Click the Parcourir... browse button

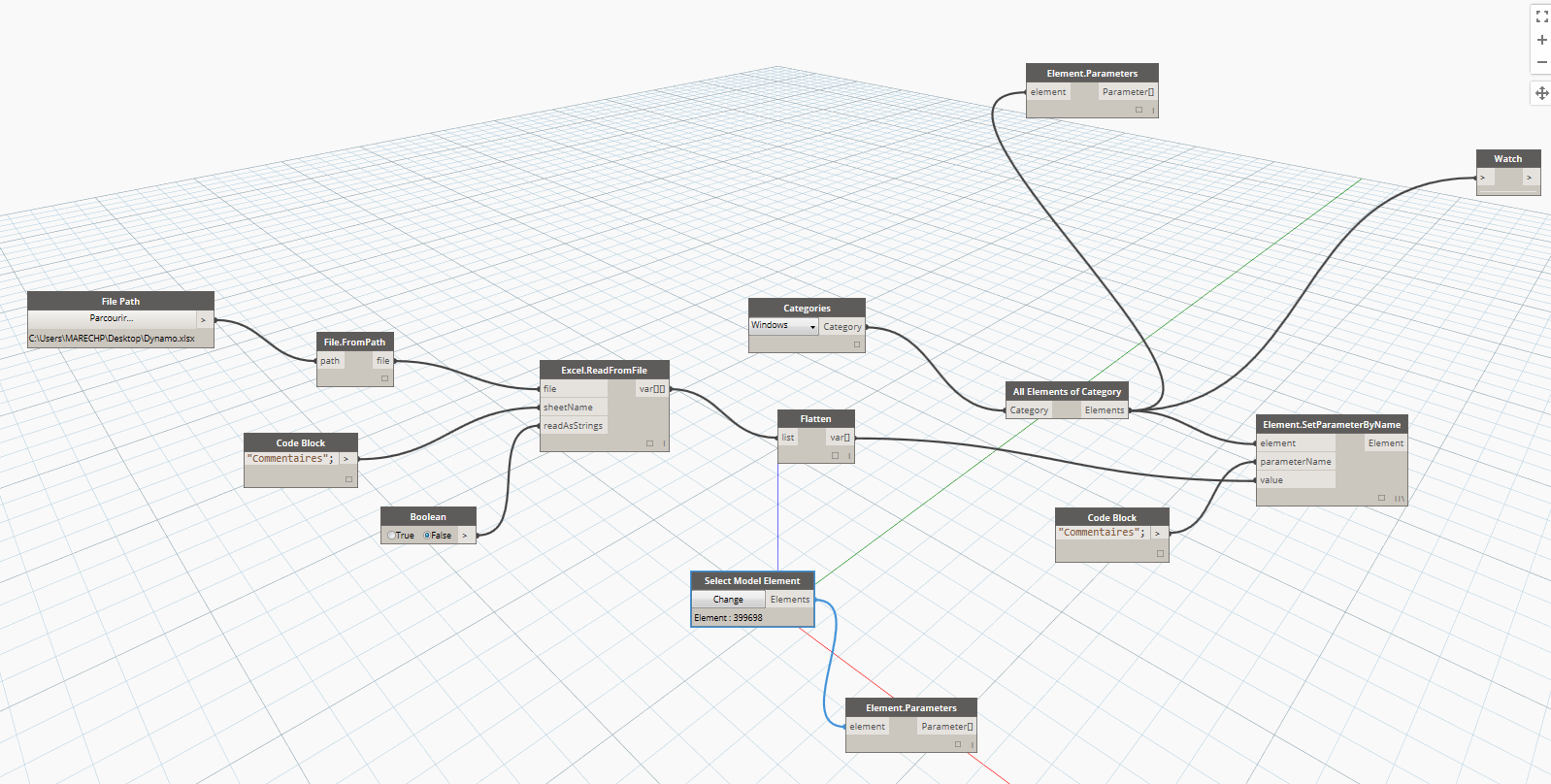(112, 318)
